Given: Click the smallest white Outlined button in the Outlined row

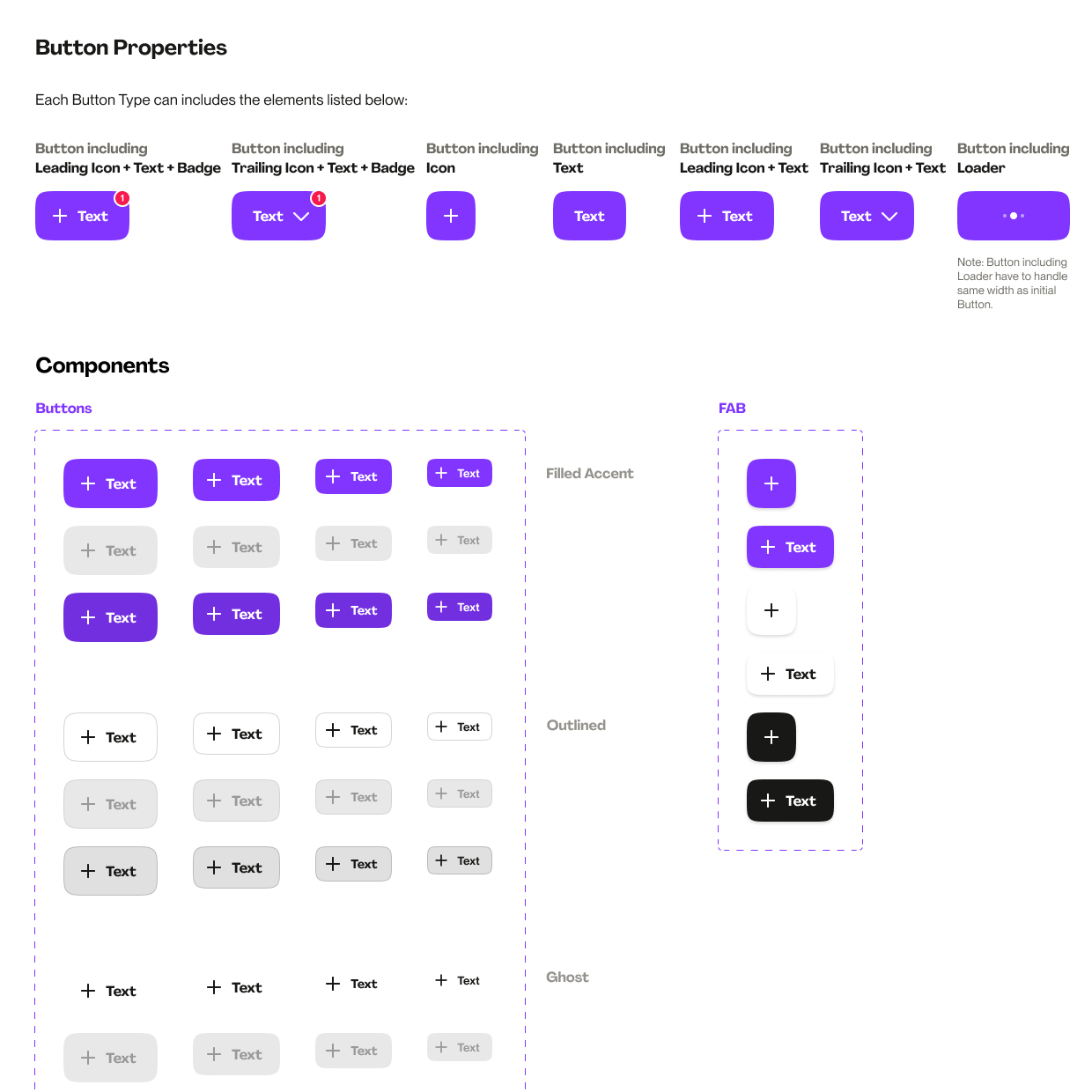Looking at the screenshot, I should (x=459, y=727).
